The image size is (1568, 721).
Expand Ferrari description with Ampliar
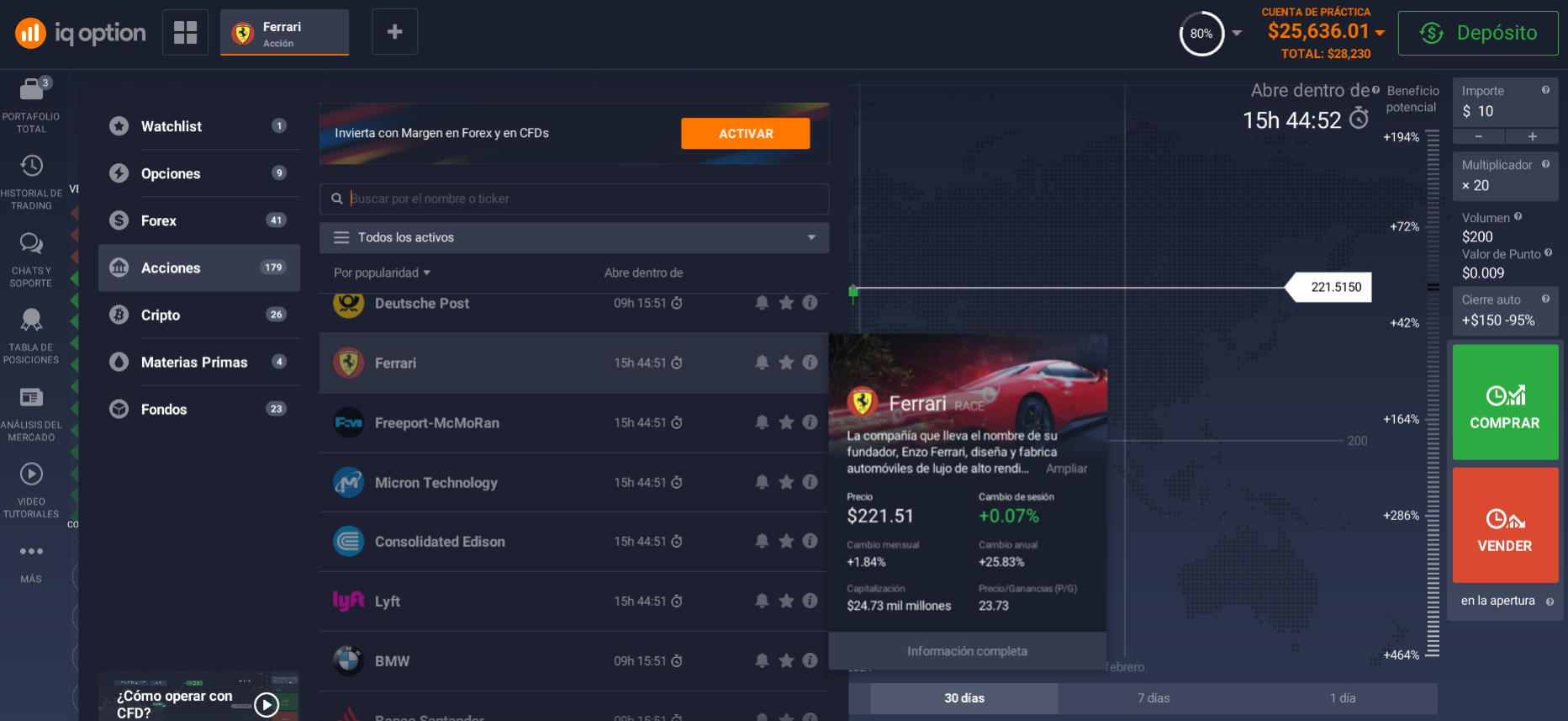(1066, 469)
